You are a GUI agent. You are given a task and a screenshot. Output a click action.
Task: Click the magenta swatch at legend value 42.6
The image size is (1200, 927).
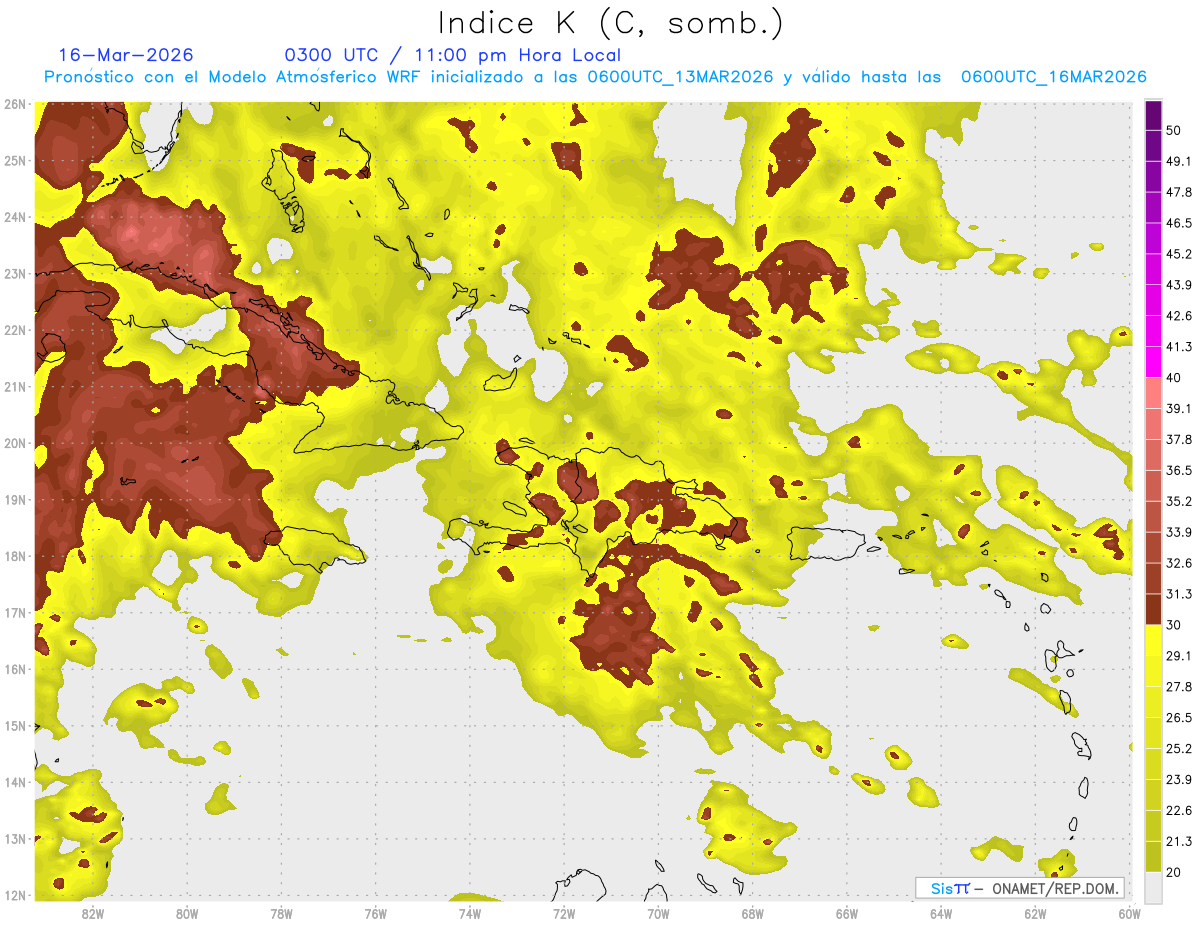(x=1153, y=331)
